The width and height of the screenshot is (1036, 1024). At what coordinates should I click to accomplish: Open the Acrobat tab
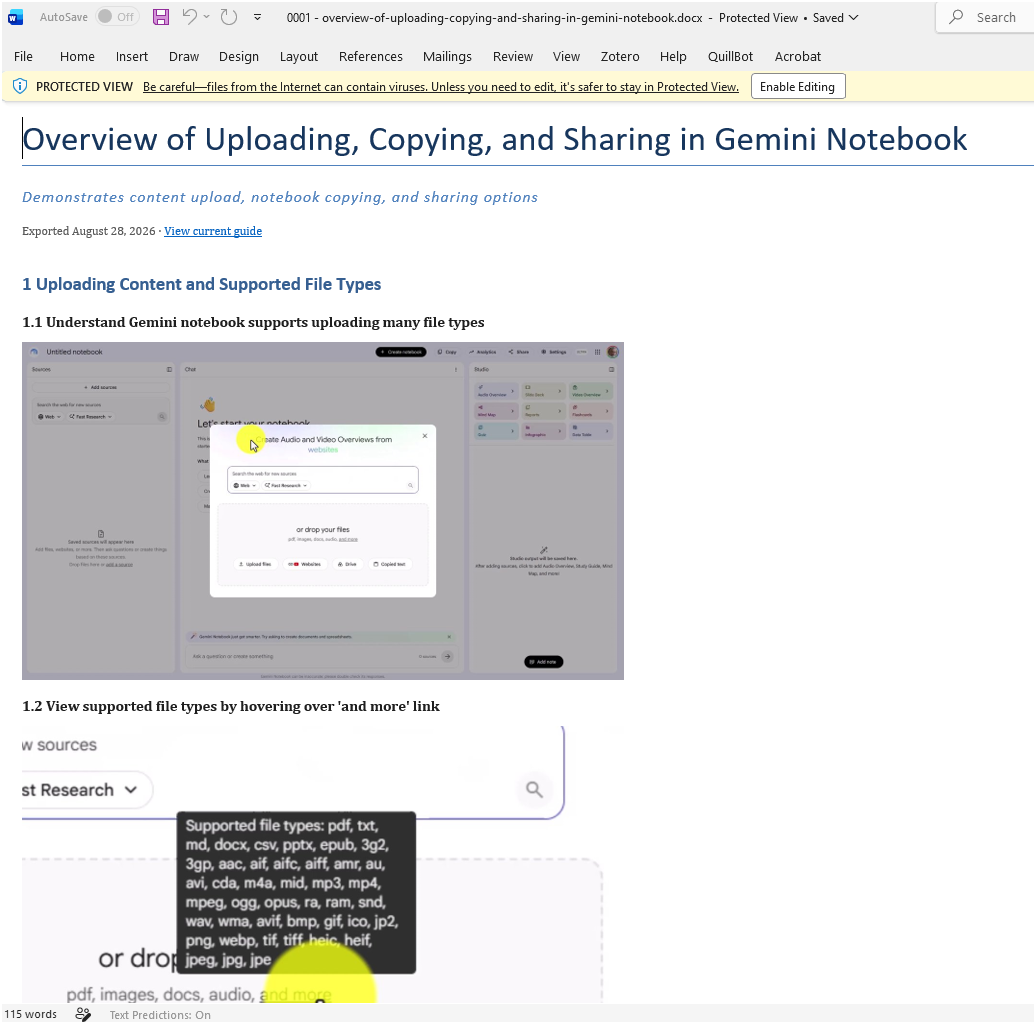[797, 57]
